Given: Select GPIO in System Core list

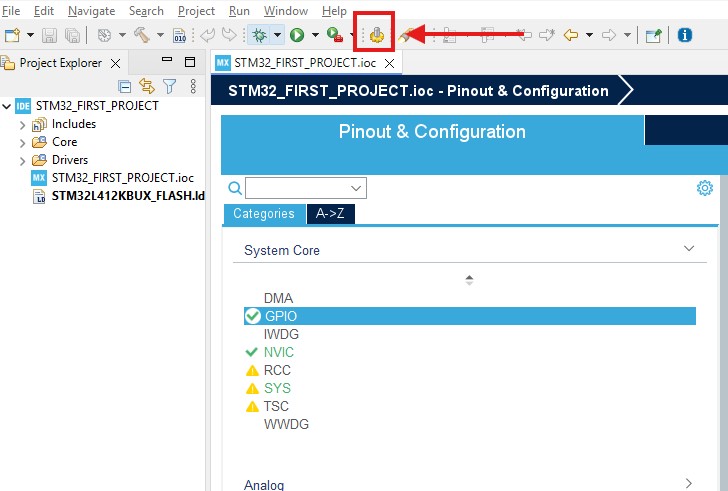Looking at the screenshot, I should 470,316.
